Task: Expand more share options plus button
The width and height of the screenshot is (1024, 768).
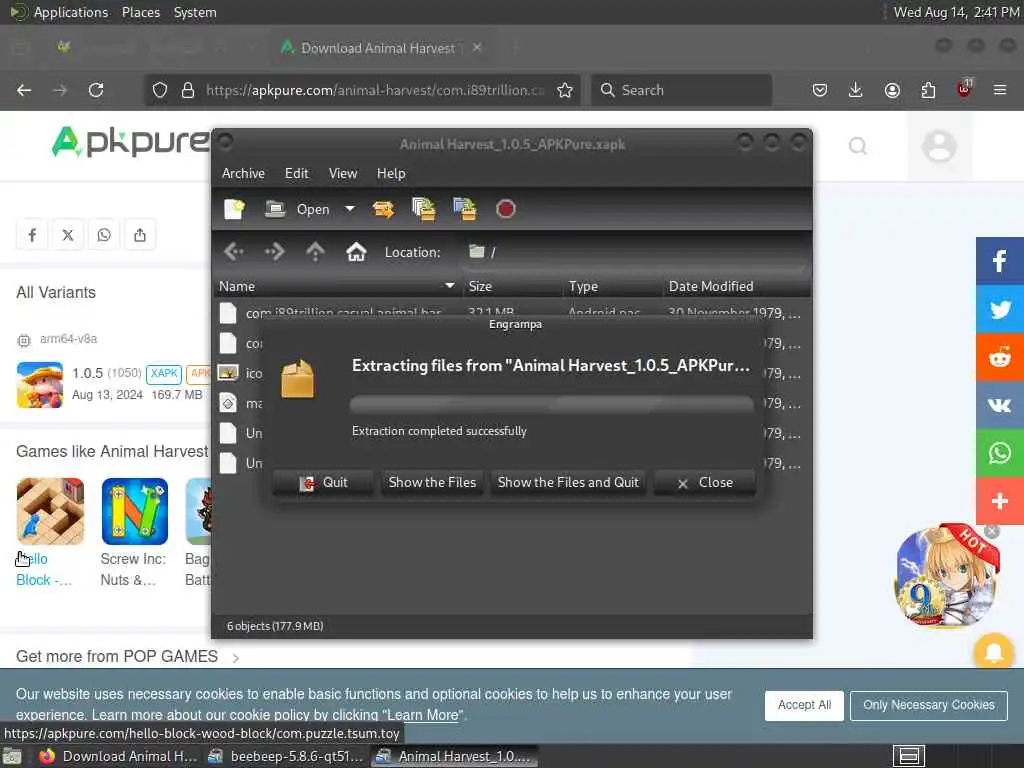Action: coord(1000,501)
